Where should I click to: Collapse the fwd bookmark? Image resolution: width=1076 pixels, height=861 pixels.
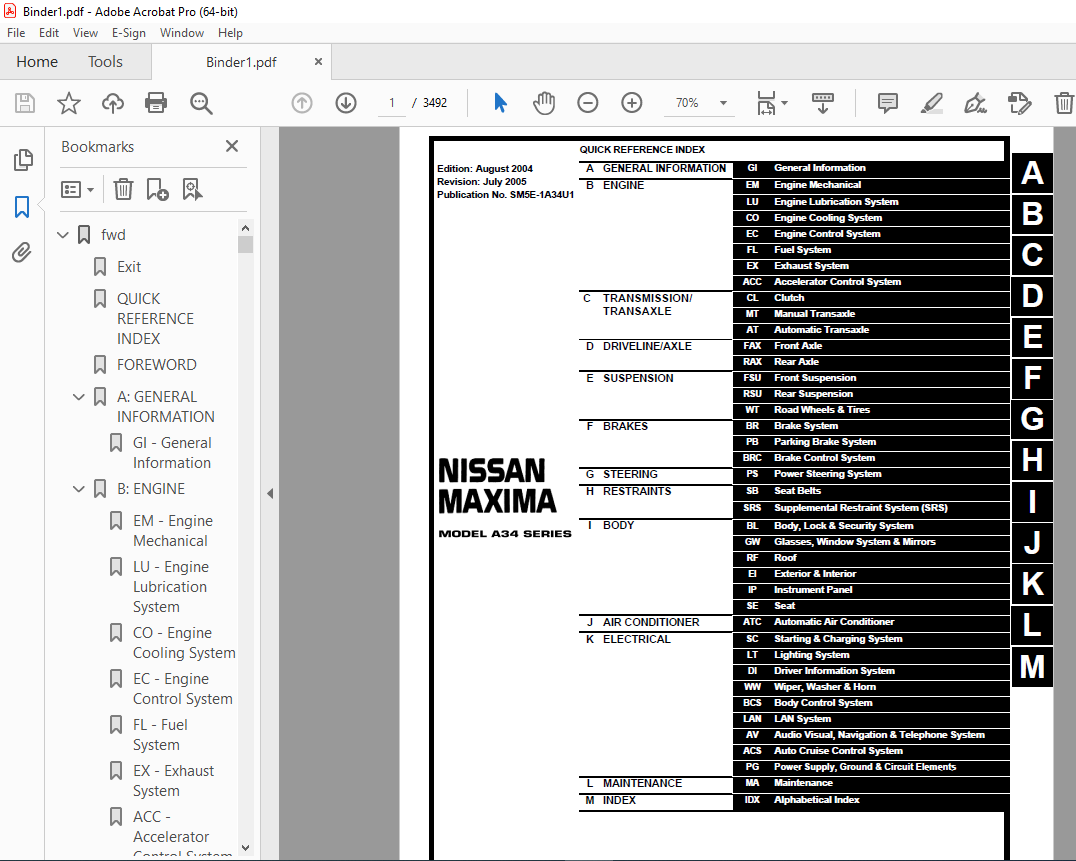tap(62, 235)
